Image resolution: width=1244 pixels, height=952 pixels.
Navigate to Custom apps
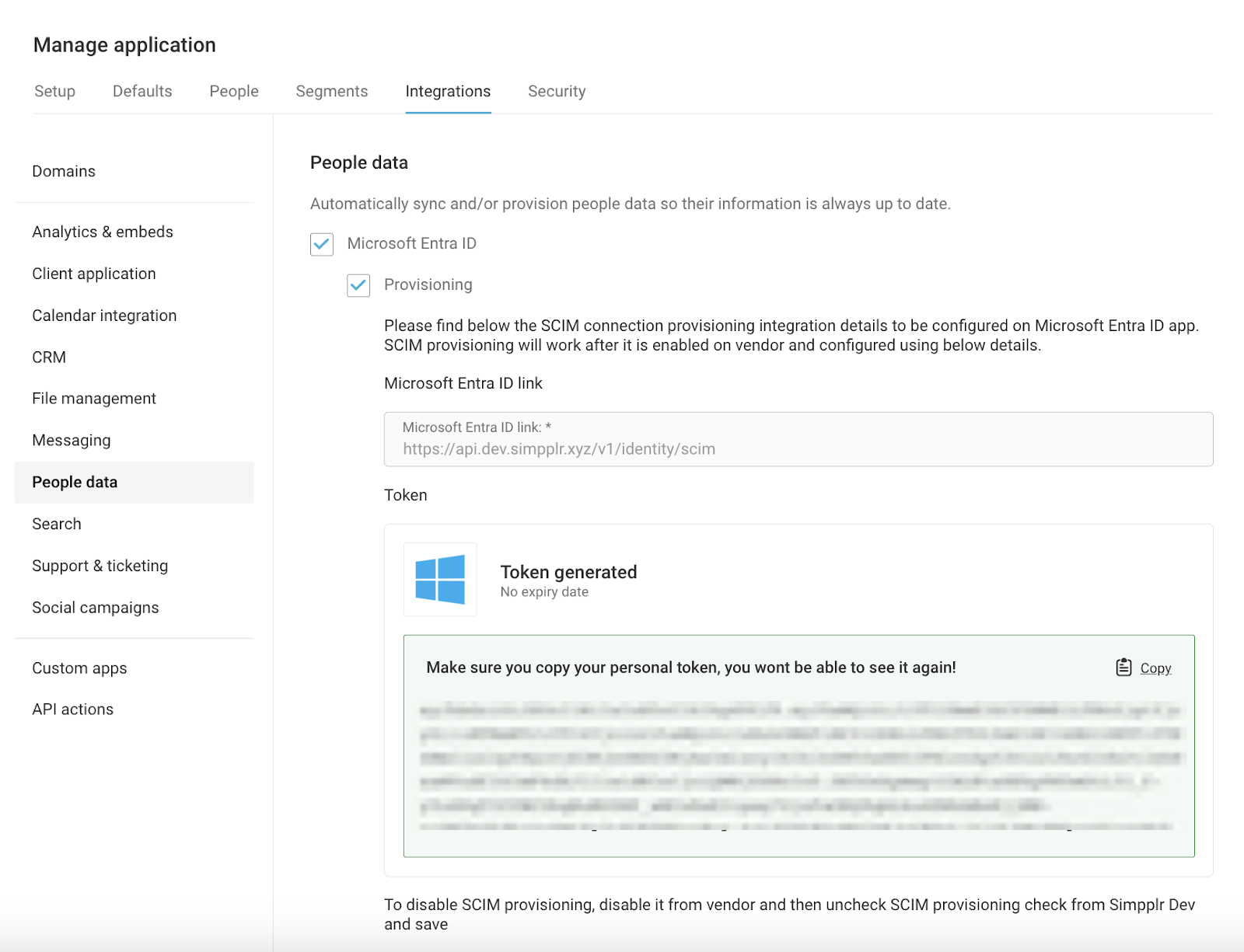tap(79, 668)
